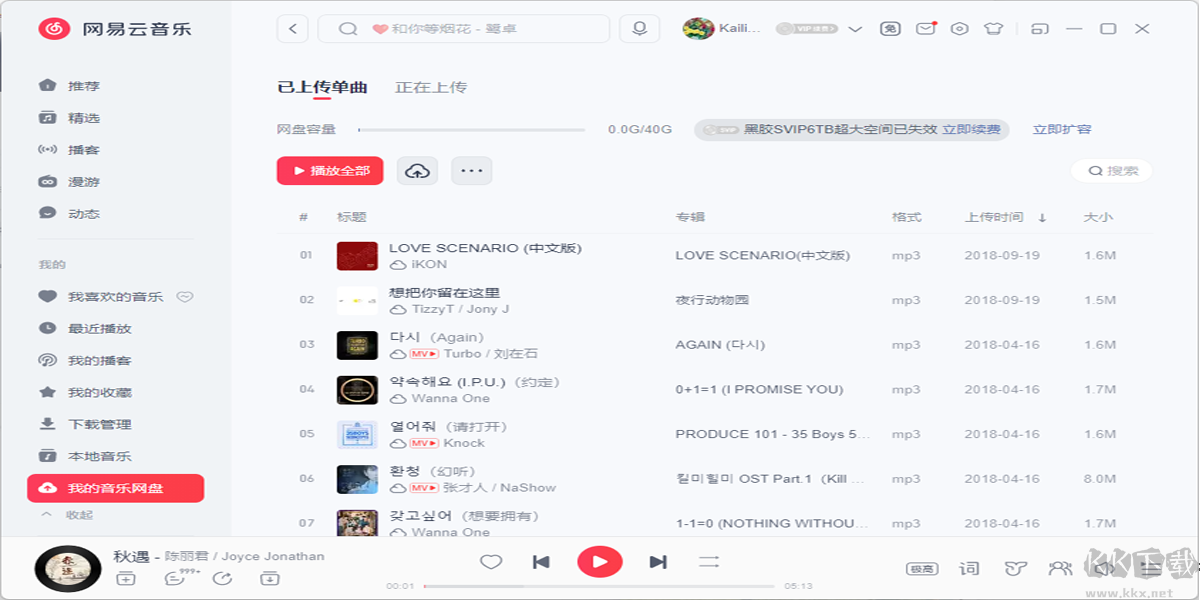Click the 立即扩容 storage link
The height and width of the screenshot is (600, 1200).
(1064, 129)
